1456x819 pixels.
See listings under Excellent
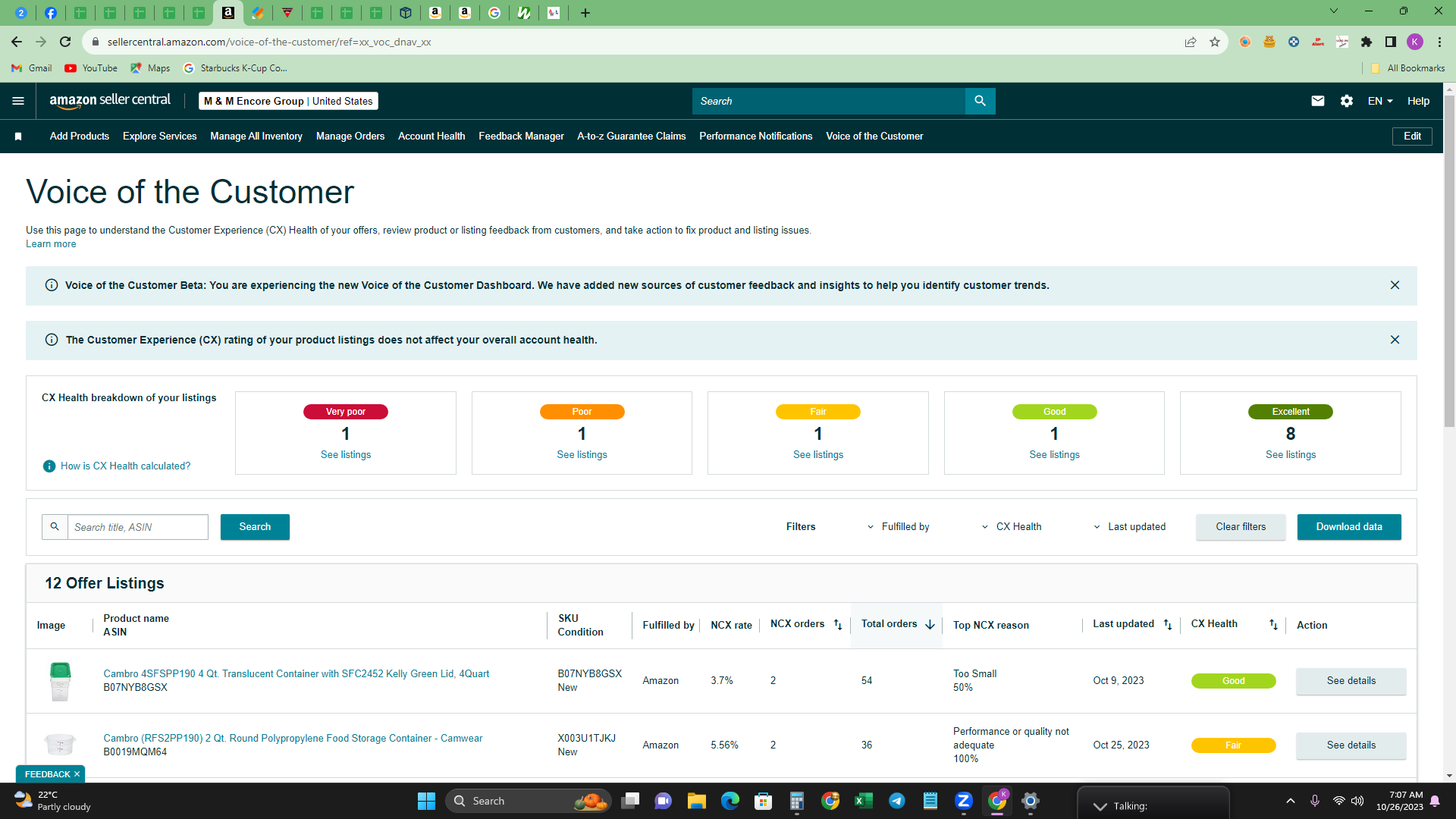[1291, 455]
